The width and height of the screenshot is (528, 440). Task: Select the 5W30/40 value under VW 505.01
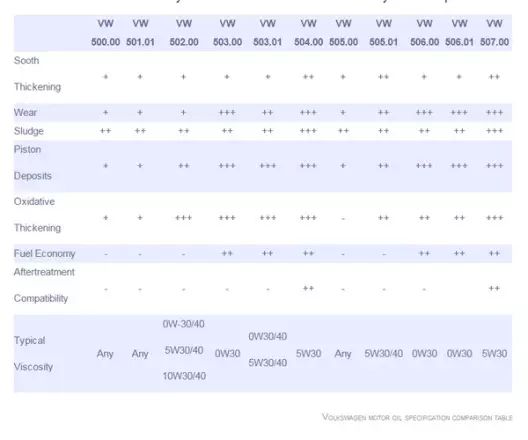click(384, 353)
